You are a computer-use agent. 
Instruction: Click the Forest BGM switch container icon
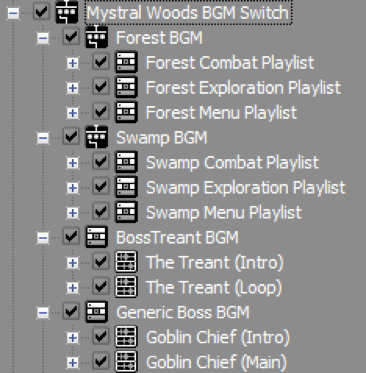[97, 37]
